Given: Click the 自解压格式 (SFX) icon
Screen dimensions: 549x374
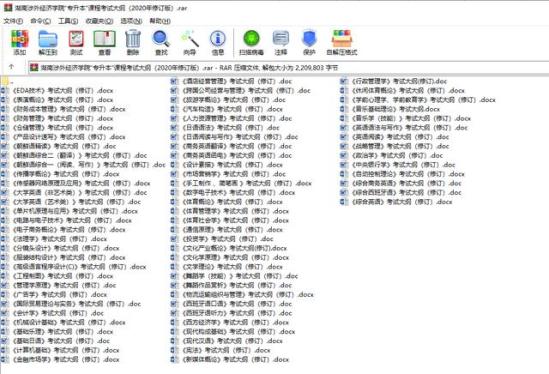Looking at the screenshot, I should pos(342,43).
